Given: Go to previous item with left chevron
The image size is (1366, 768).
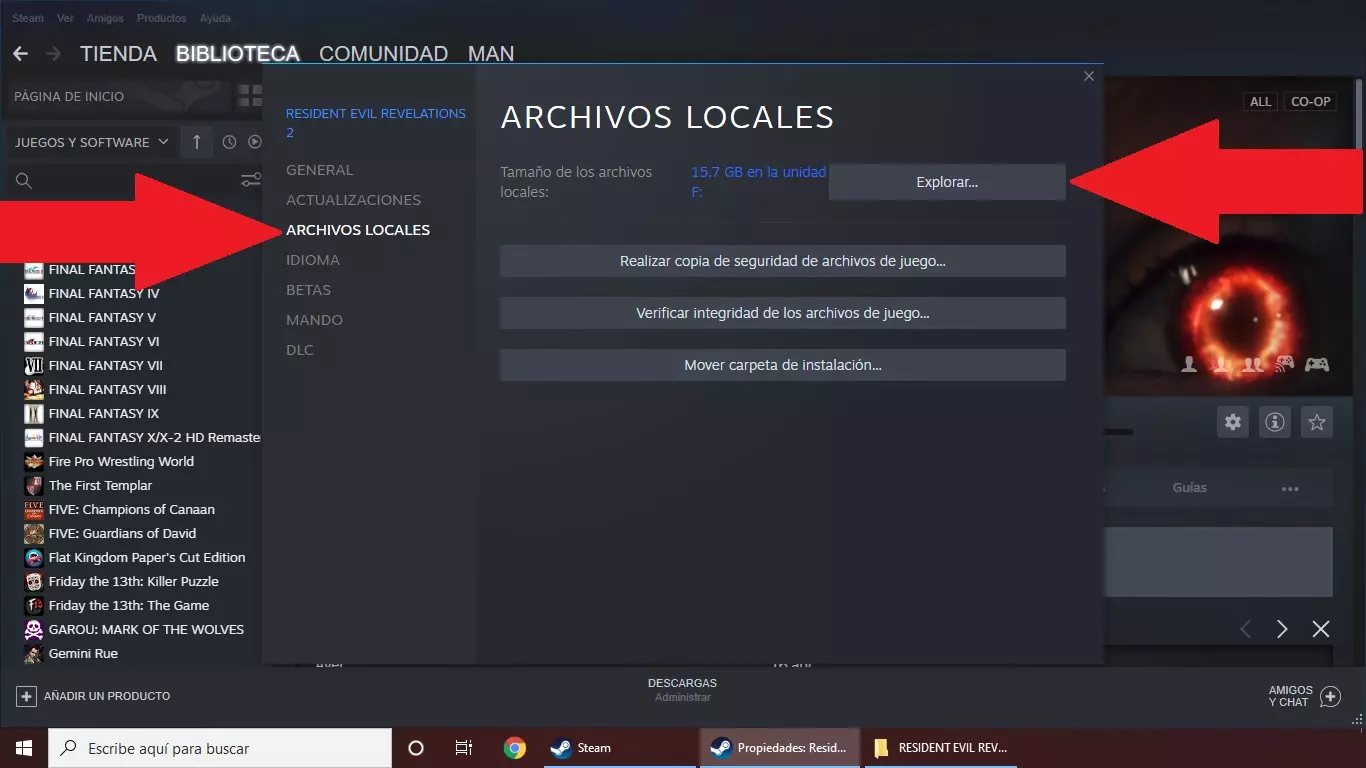Looking at the screenshot, I should 1246,629.
